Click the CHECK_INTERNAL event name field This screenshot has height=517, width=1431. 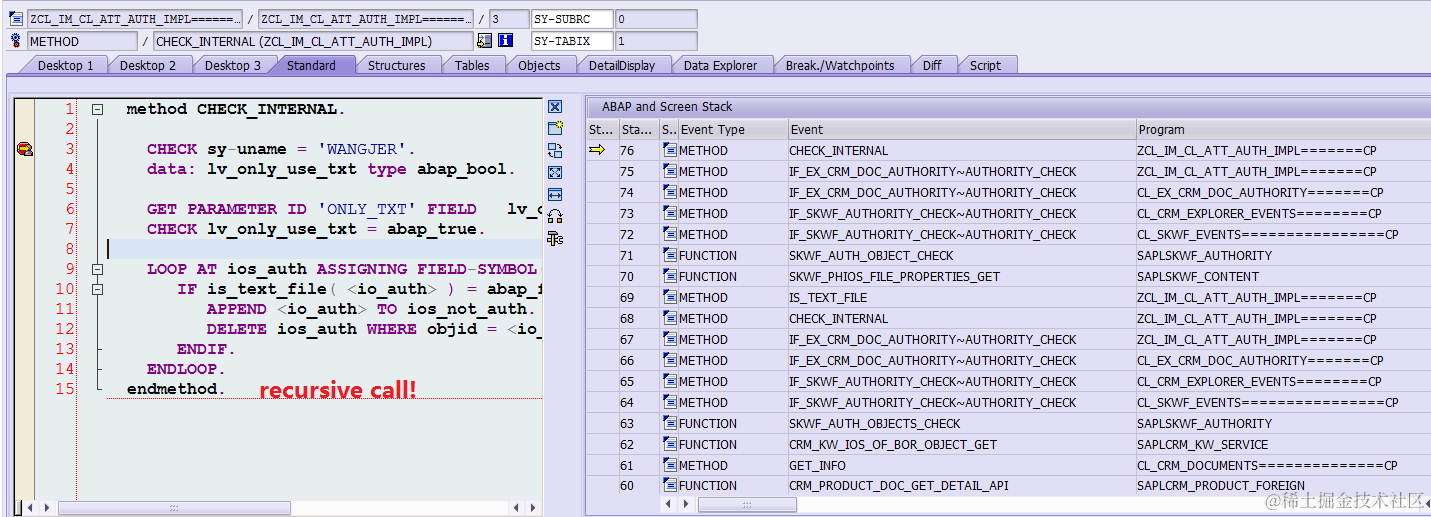pyautogui.click(x=313, y=41)
